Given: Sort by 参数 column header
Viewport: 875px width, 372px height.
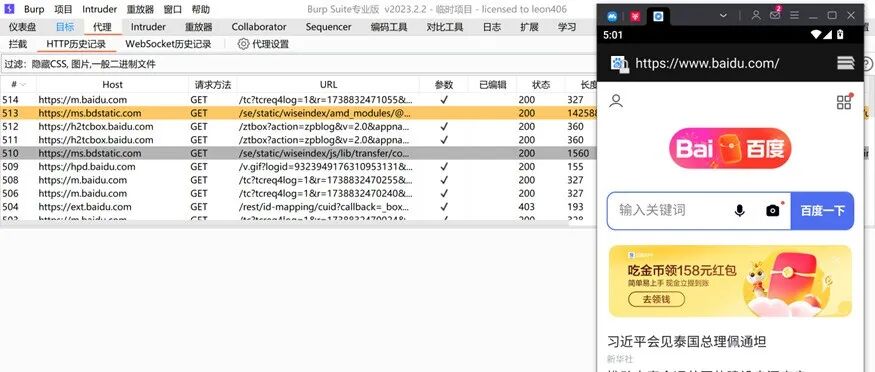Looking at the screenshot, I should tap(444, 85).
